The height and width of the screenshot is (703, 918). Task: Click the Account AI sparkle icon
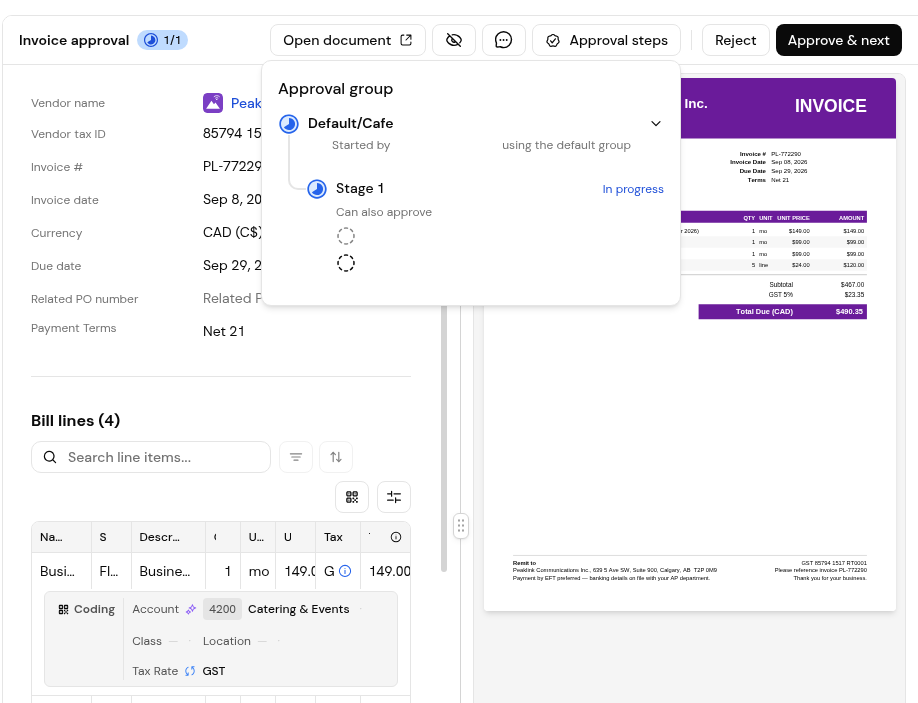click(191, 609)
